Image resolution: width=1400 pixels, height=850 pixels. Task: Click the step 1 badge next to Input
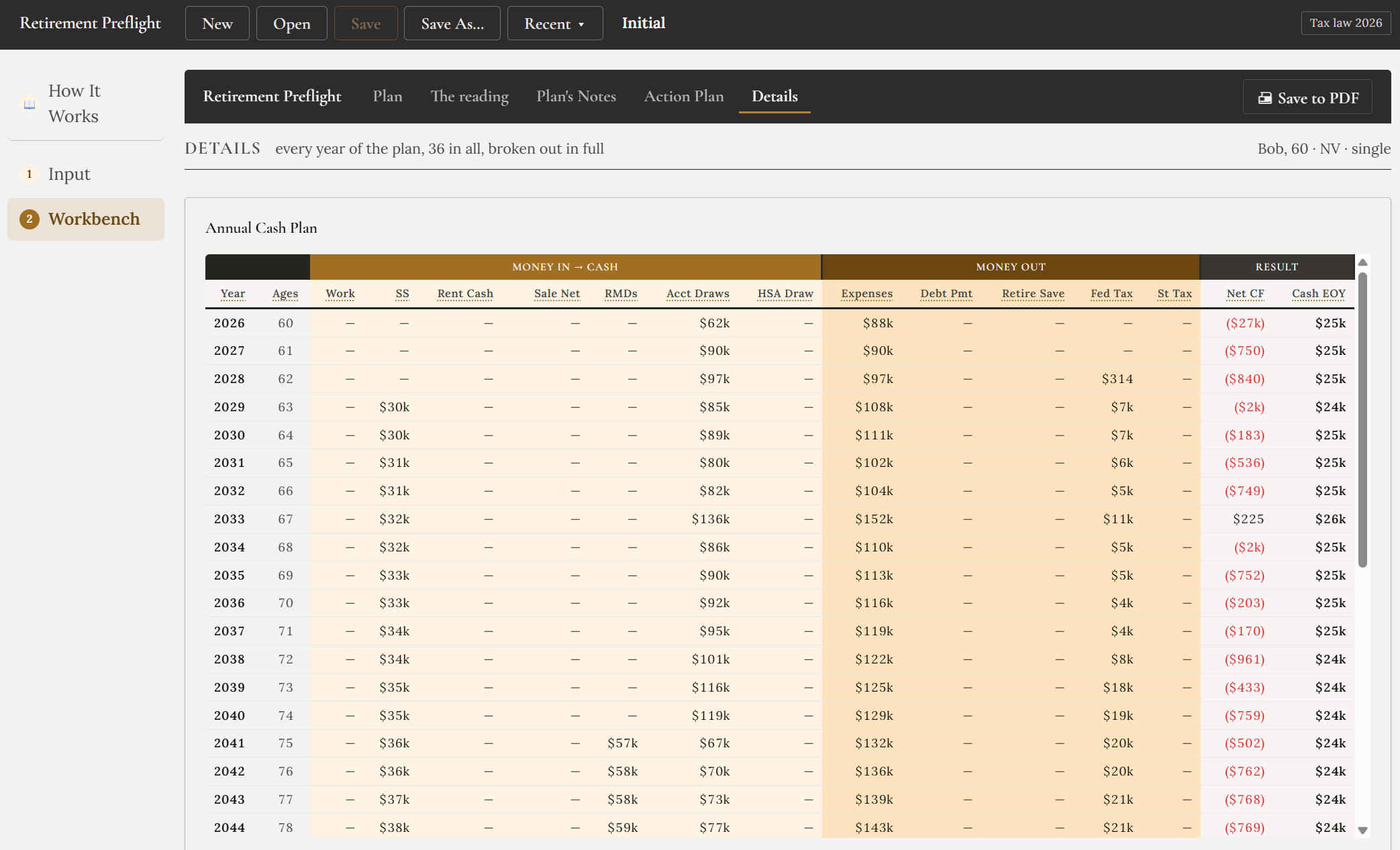coord(30,174)
